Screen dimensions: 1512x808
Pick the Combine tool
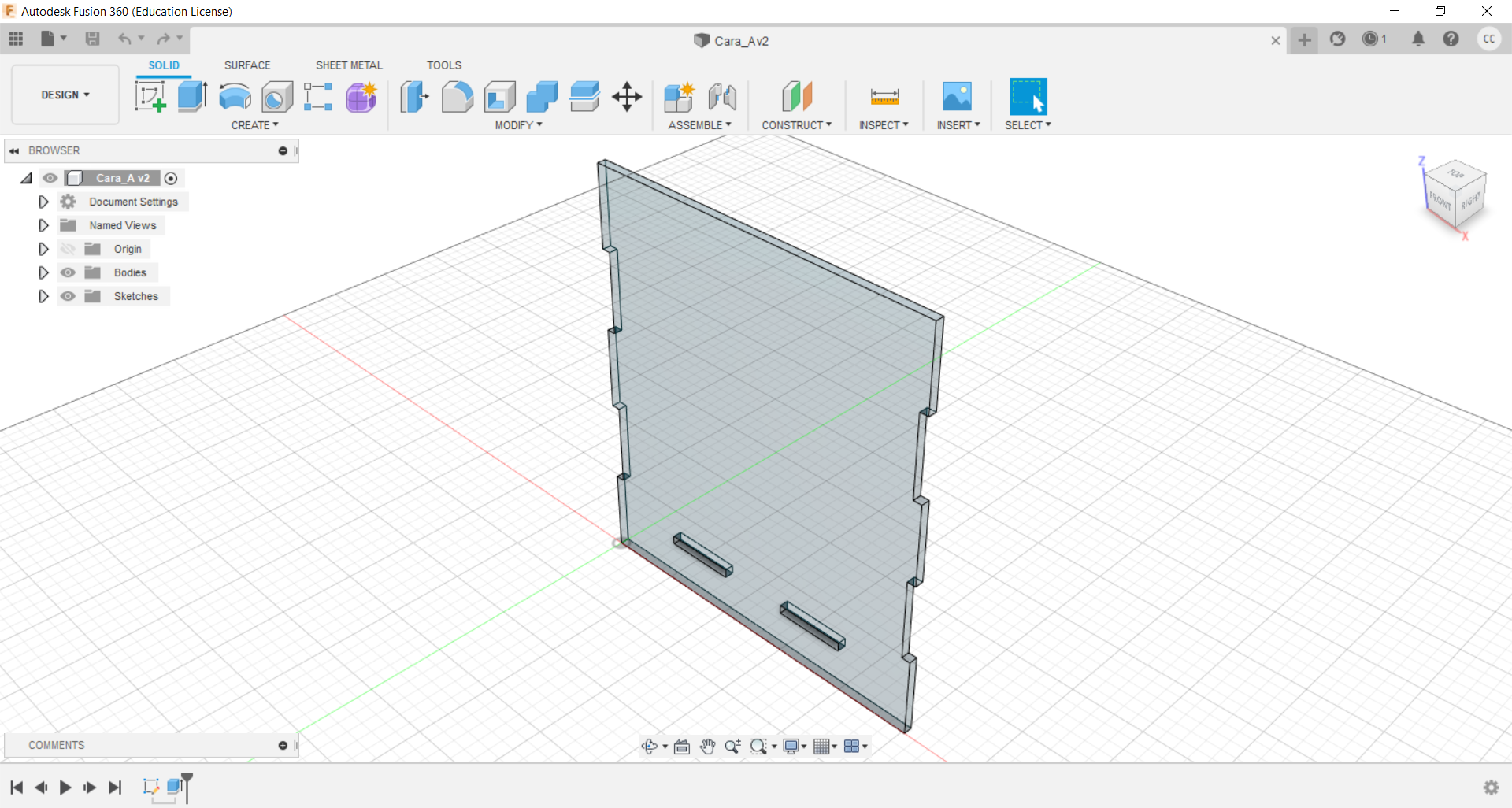(542, 97)
